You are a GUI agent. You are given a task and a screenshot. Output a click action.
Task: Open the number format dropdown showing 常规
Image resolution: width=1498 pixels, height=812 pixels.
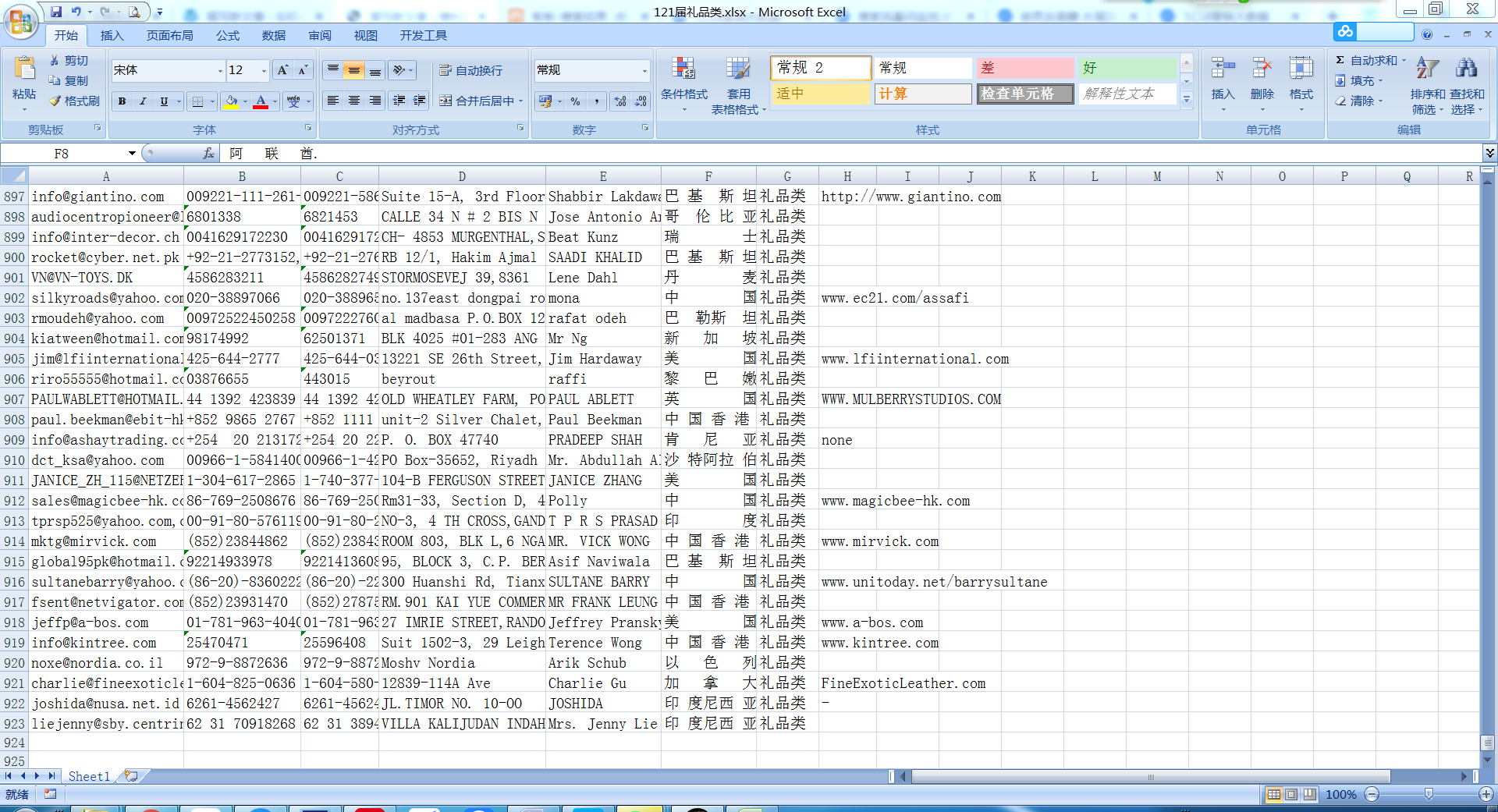[x=644, y=71]
